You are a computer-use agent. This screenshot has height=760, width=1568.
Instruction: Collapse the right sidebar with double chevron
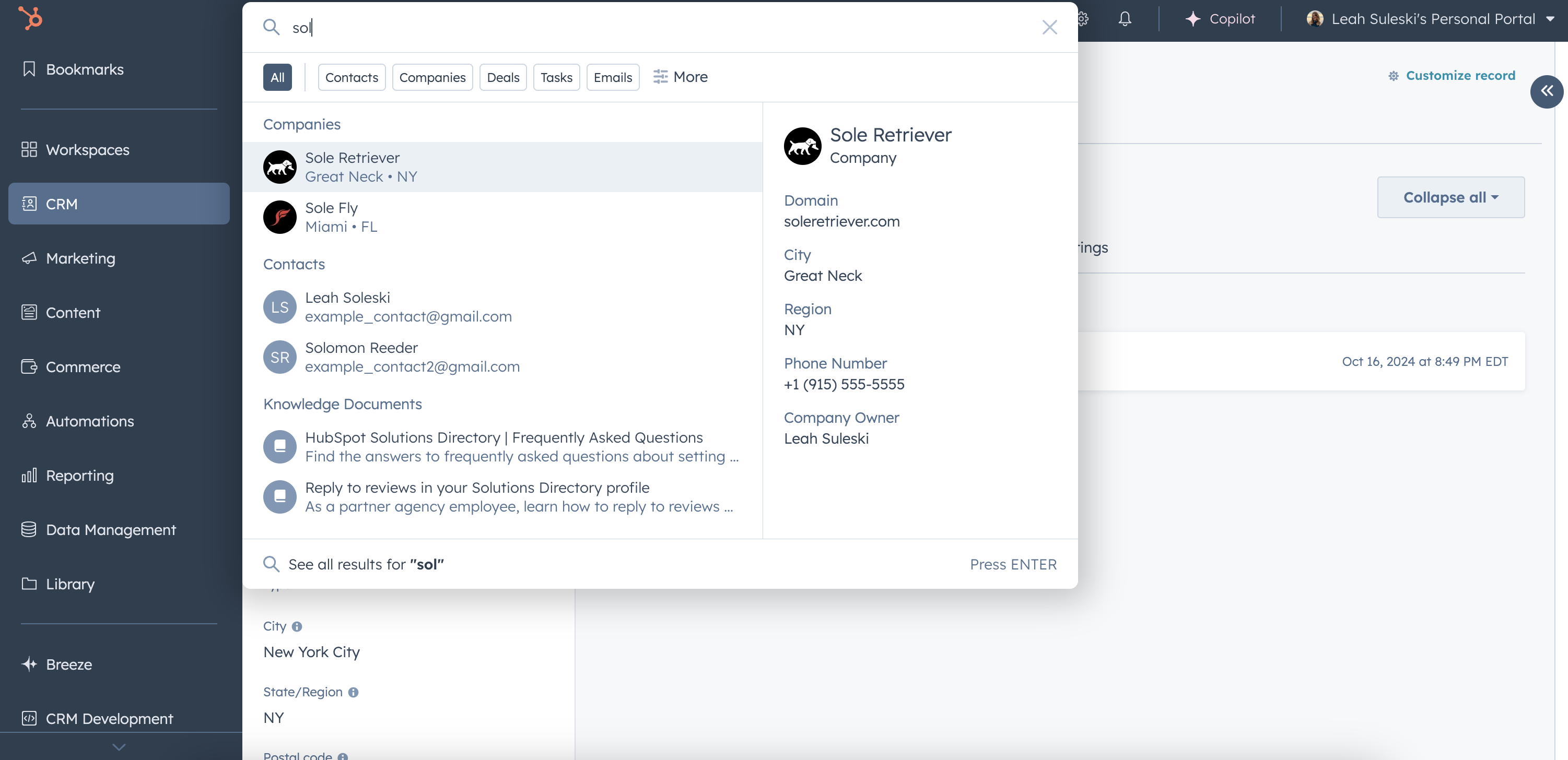1547,92
